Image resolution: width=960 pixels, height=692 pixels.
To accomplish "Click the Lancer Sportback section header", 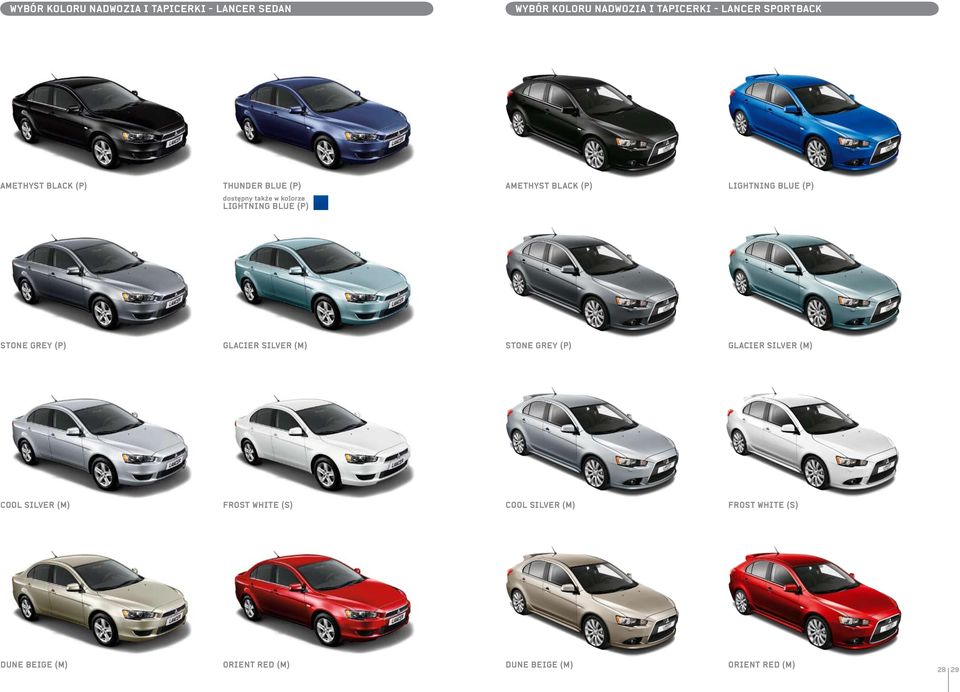I will tap(722, 9).
